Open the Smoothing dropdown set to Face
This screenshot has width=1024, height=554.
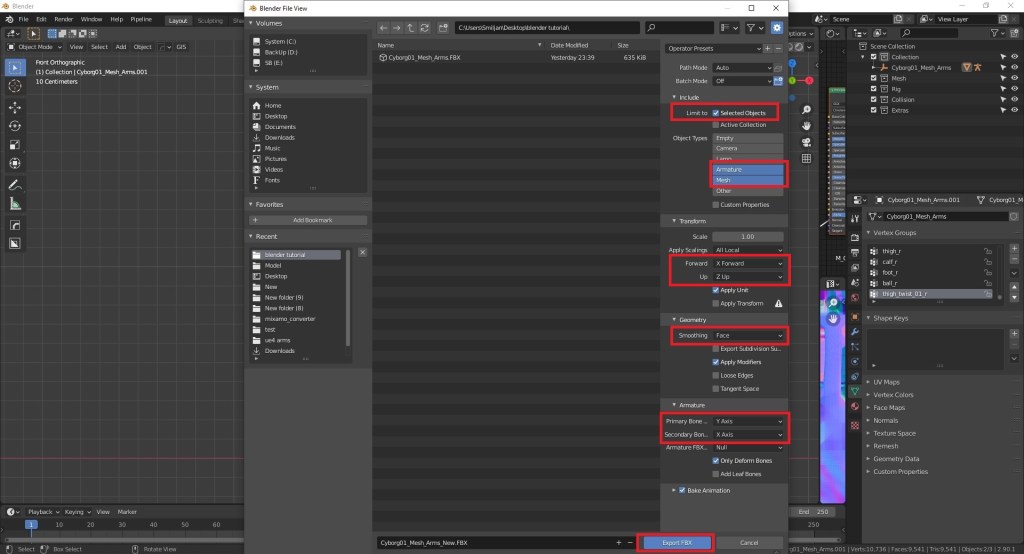tap(749, 335)
